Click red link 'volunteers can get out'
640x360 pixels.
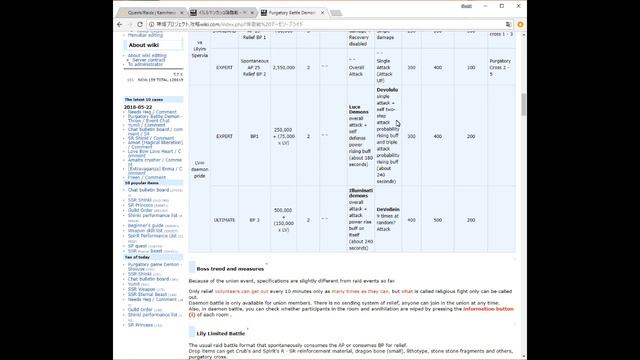click(241, 291)
